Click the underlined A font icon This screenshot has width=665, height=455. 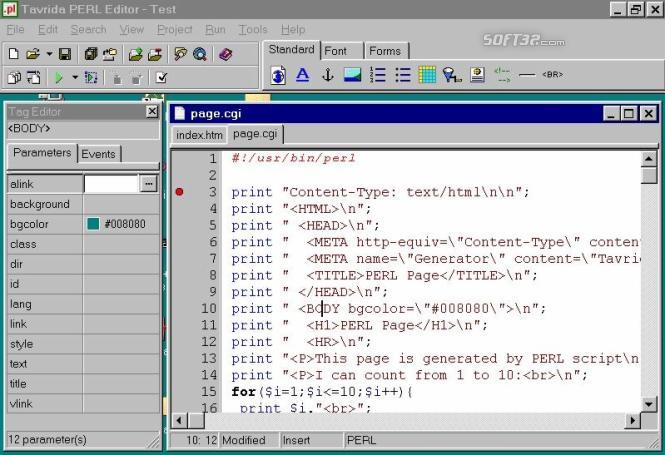(x=302, y=75)
